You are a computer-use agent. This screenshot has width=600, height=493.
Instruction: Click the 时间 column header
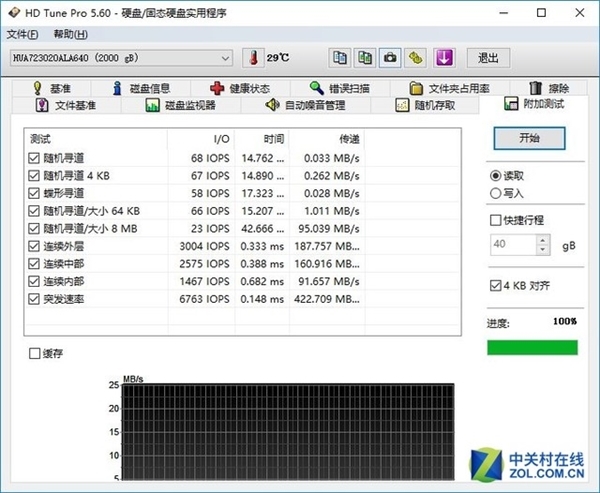coord(262,139)
